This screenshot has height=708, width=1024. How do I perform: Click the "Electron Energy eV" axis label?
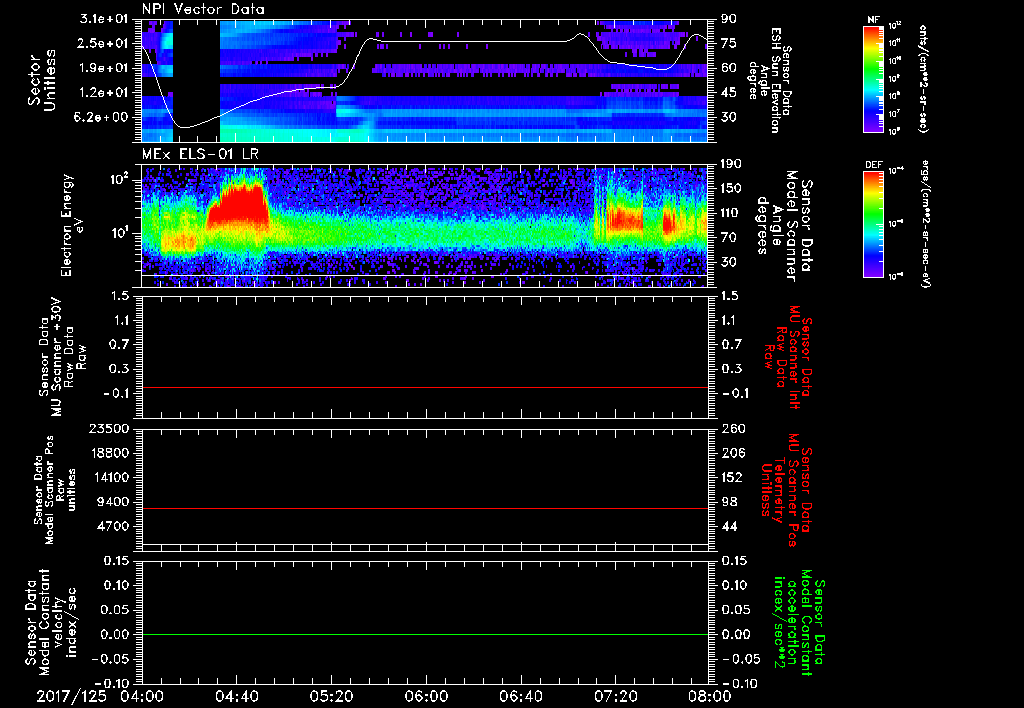(x=73, y=225)
